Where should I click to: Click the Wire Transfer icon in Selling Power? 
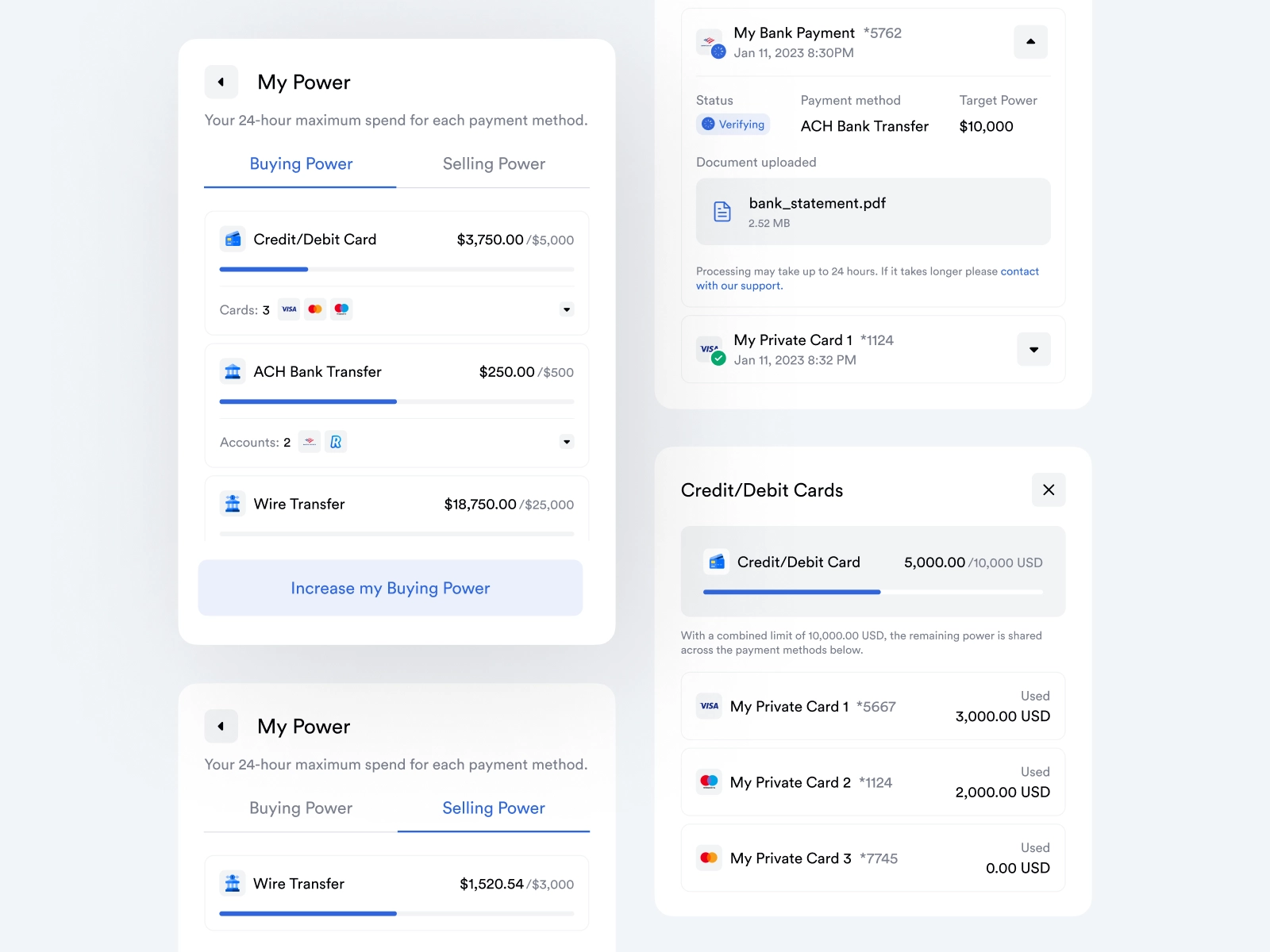coord(233,883)
